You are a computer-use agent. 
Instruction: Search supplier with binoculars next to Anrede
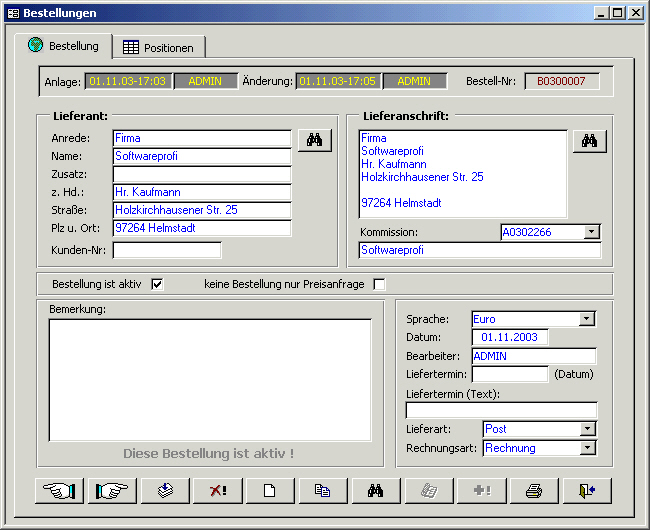coord(314,140)
